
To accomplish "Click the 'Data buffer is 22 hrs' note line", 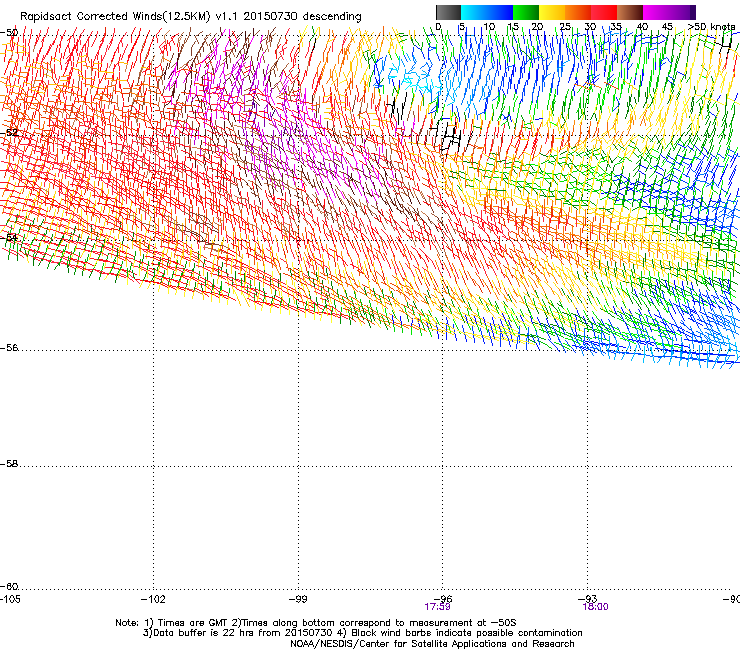I will (362, 633).
